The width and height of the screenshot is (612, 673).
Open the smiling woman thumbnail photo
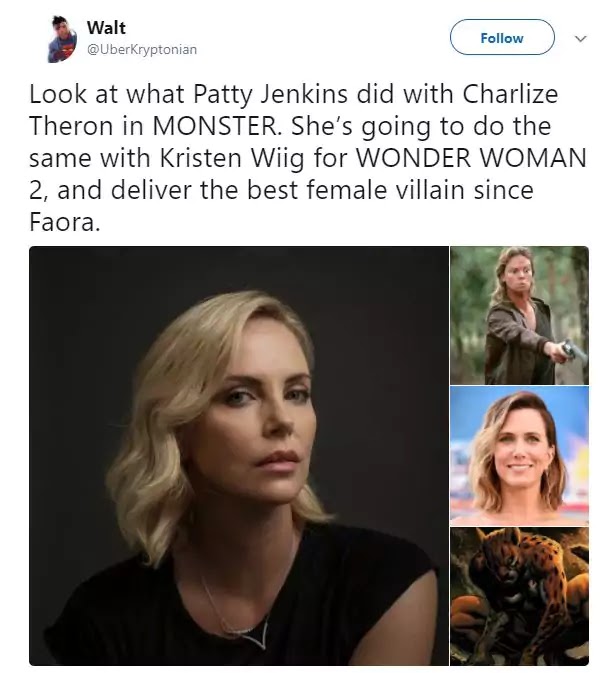(518, 455)
